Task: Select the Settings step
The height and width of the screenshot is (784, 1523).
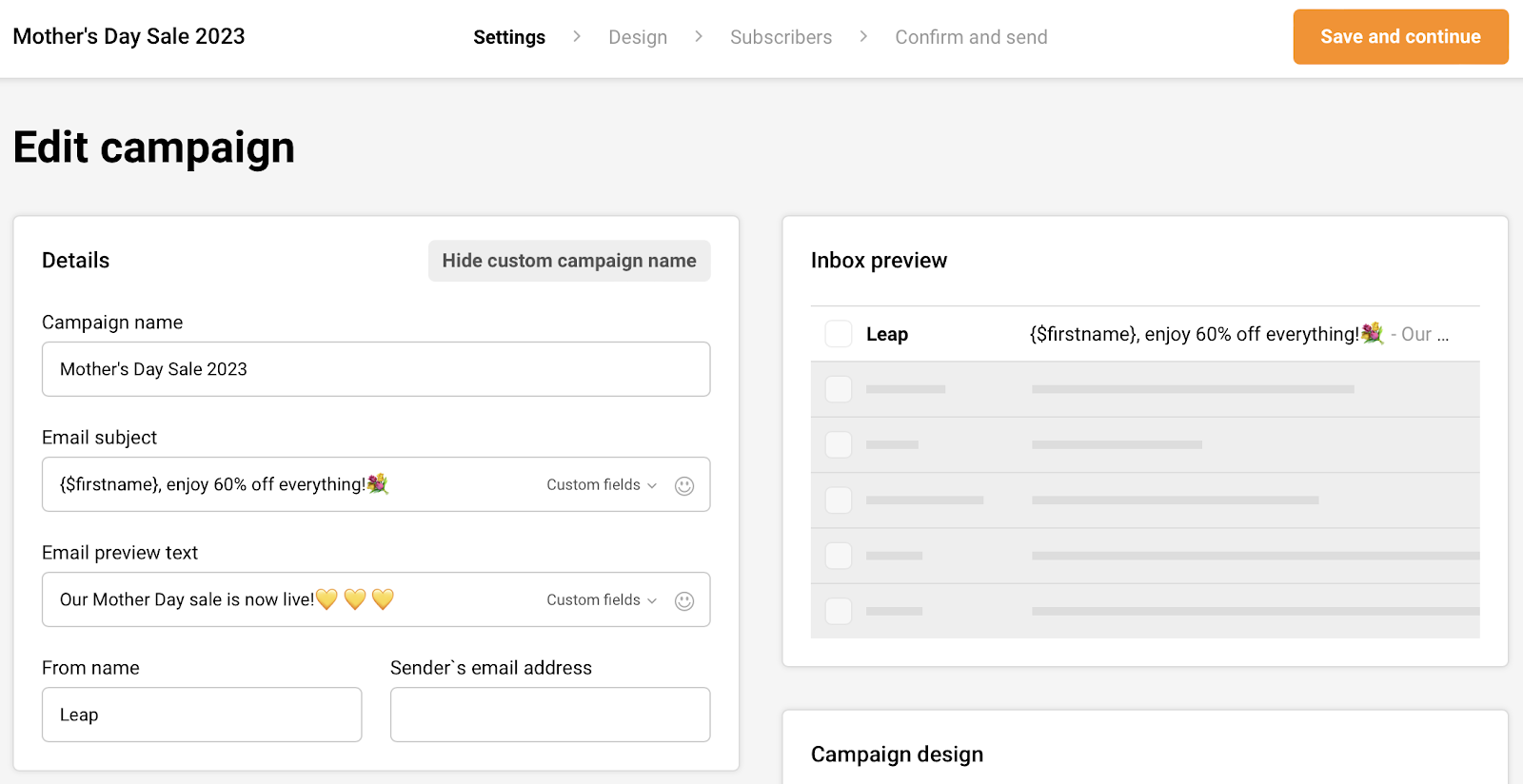Action: click(509, 37)
